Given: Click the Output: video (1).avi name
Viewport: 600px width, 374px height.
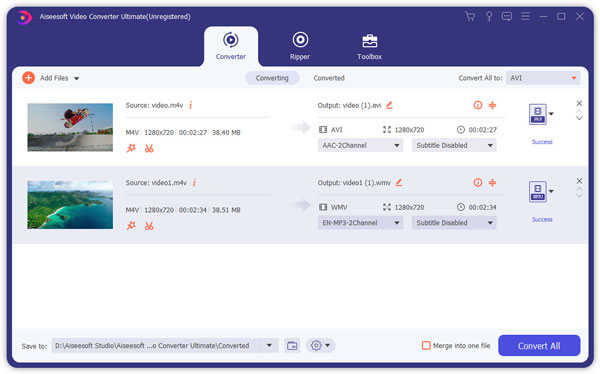Looking at the screenshot, I should pyautogui.click(x=349, y=105).
